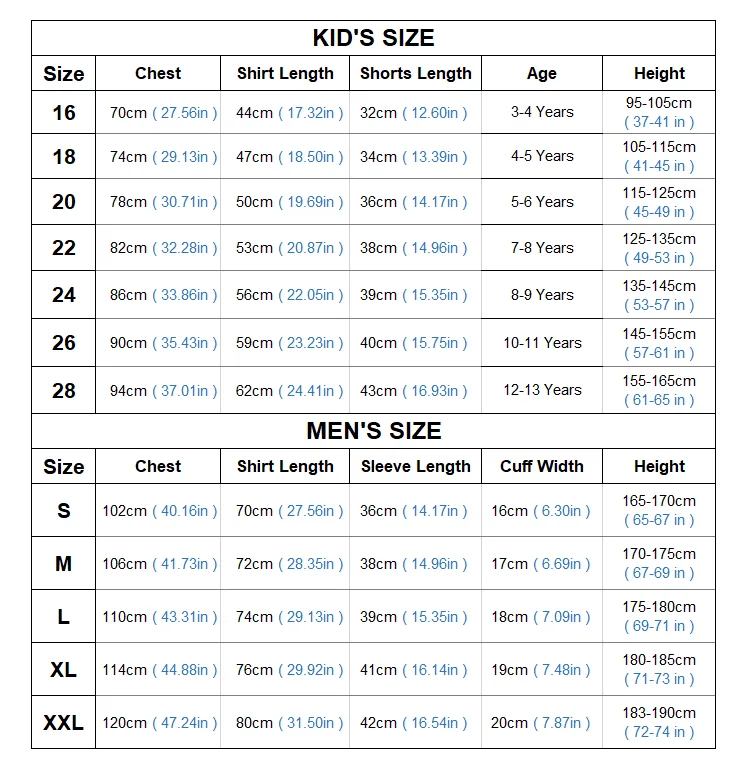The width and height of the screenshot is (749, 767).
Task: Click the 40cm shorts length cell
Action: pyautogui.click(x=413, y=343)
